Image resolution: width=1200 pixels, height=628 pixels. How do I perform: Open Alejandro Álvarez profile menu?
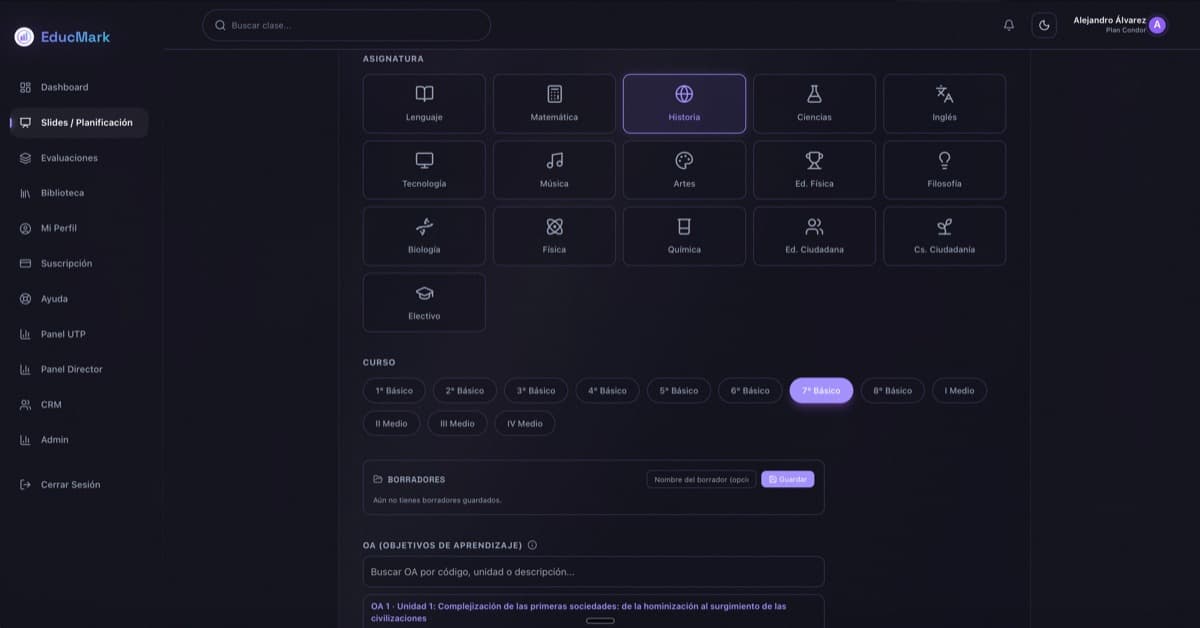[x=1118, y=25]
